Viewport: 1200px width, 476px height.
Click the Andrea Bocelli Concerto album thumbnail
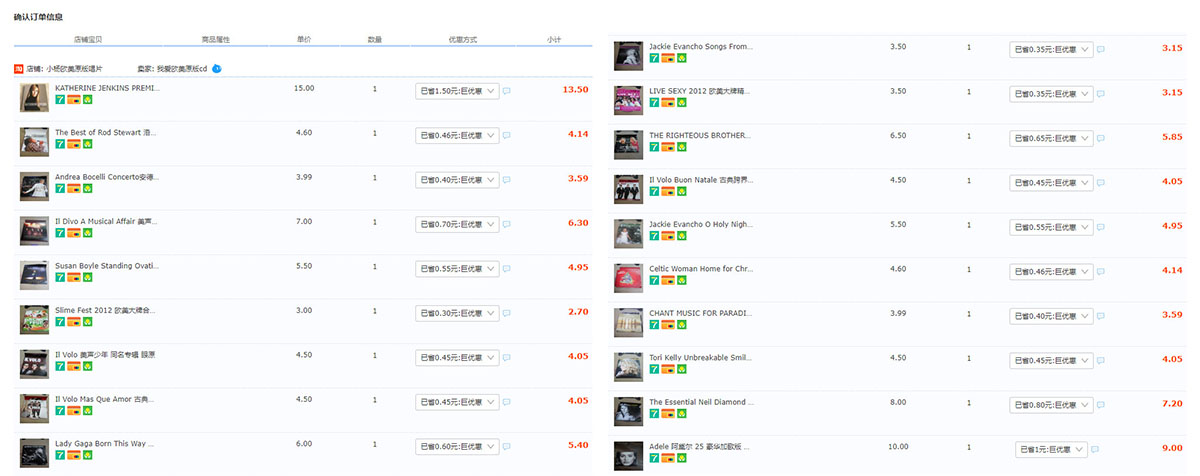[x=34, y=186]
